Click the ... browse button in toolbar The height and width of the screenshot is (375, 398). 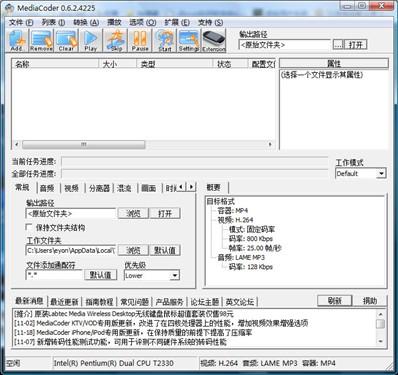point(338,45)
